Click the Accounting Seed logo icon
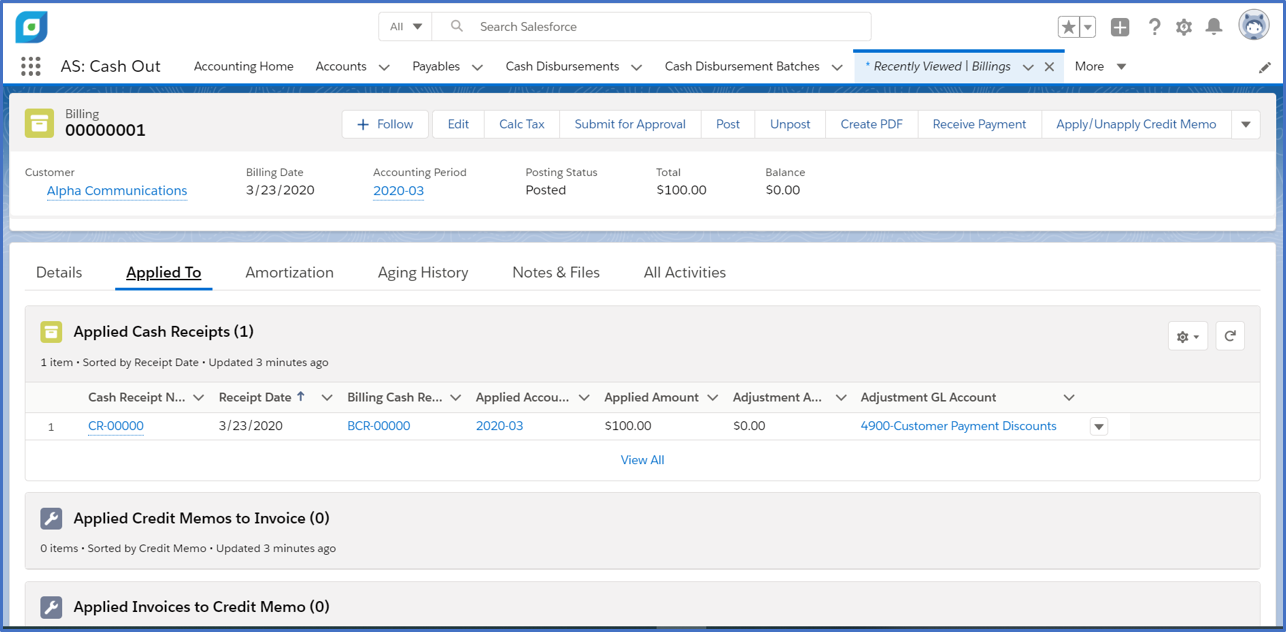Viewport: 1286px width, 632px height. pos(32,27)
